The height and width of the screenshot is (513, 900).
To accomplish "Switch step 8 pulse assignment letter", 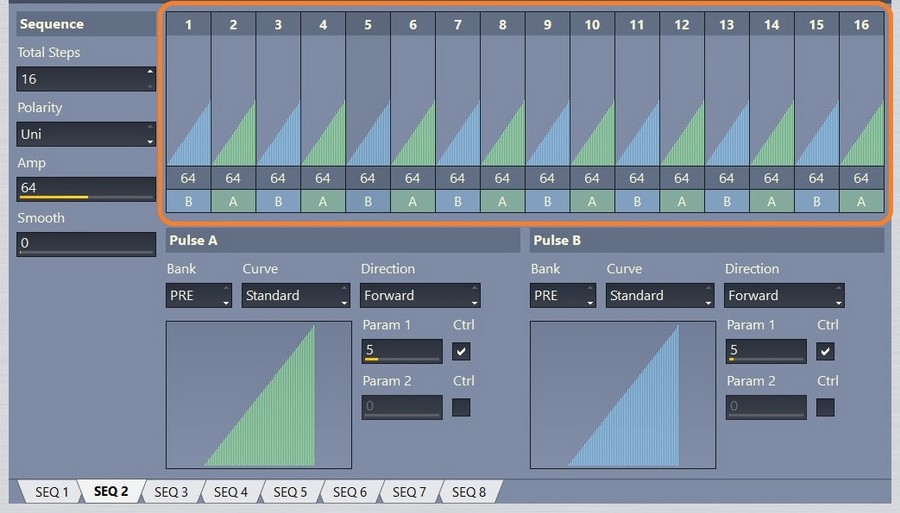I will tap(502, 201).
